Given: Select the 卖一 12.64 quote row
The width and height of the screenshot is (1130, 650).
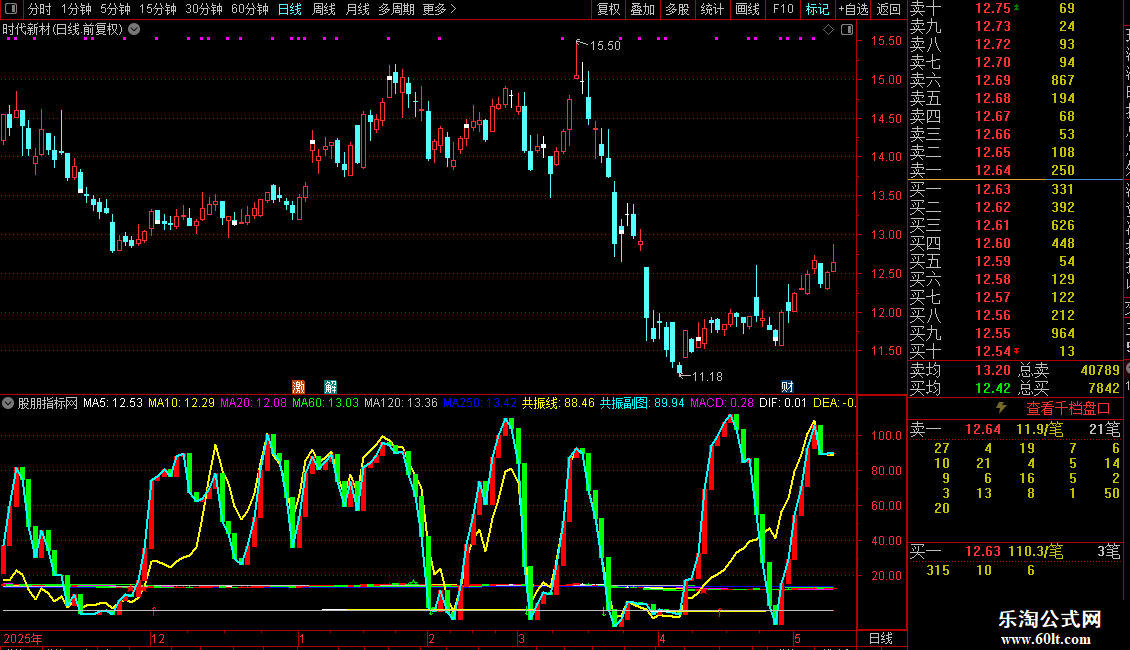Looking at the screenshot, I should pos(1016,170).
